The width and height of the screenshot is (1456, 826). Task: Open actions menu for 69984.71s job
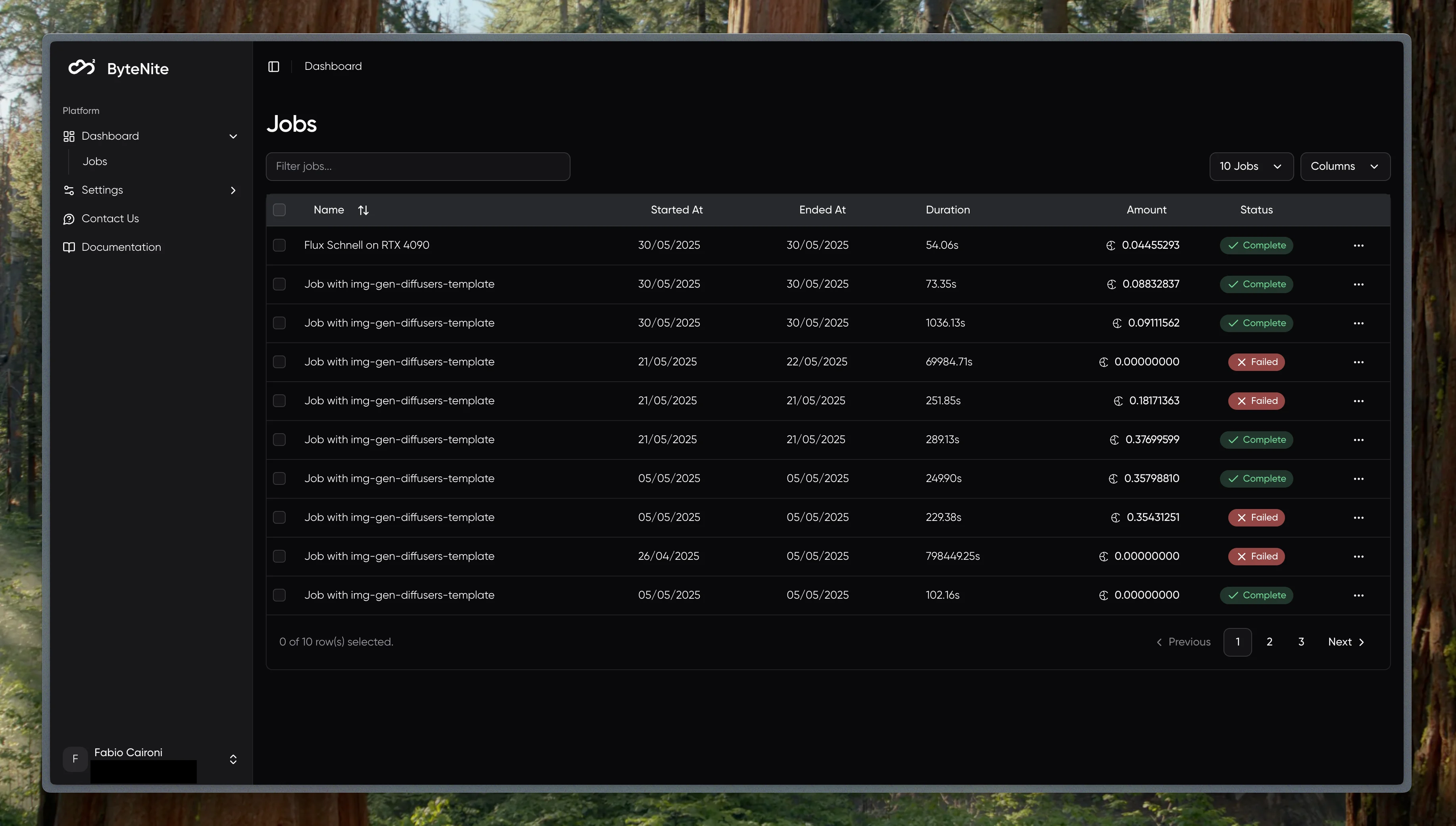click(x=1358, y=362)
